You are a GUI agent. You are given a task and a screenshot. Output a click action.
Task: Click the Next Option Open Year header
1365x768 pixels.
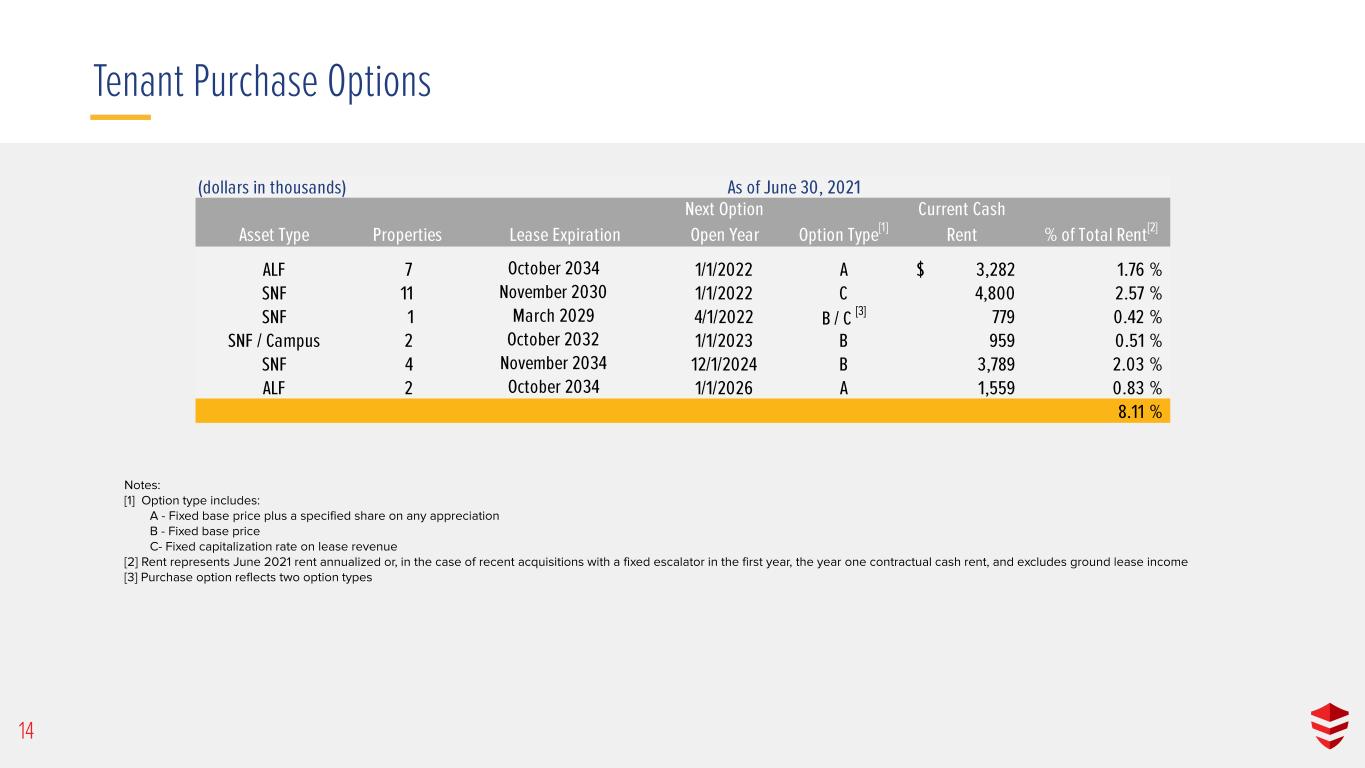(x=724, y=222)
